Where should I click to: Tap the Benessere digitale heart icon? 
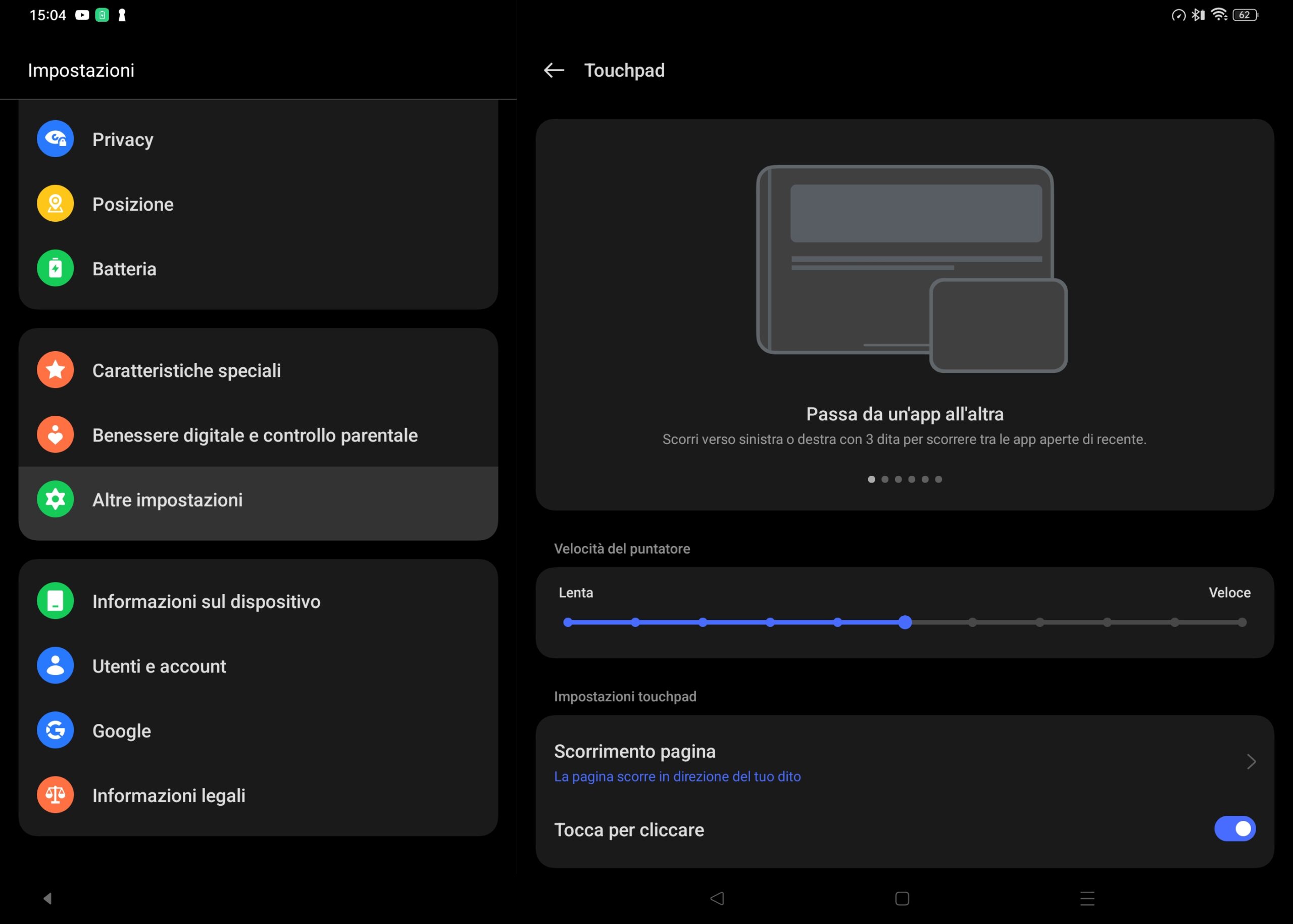point(55,434)
